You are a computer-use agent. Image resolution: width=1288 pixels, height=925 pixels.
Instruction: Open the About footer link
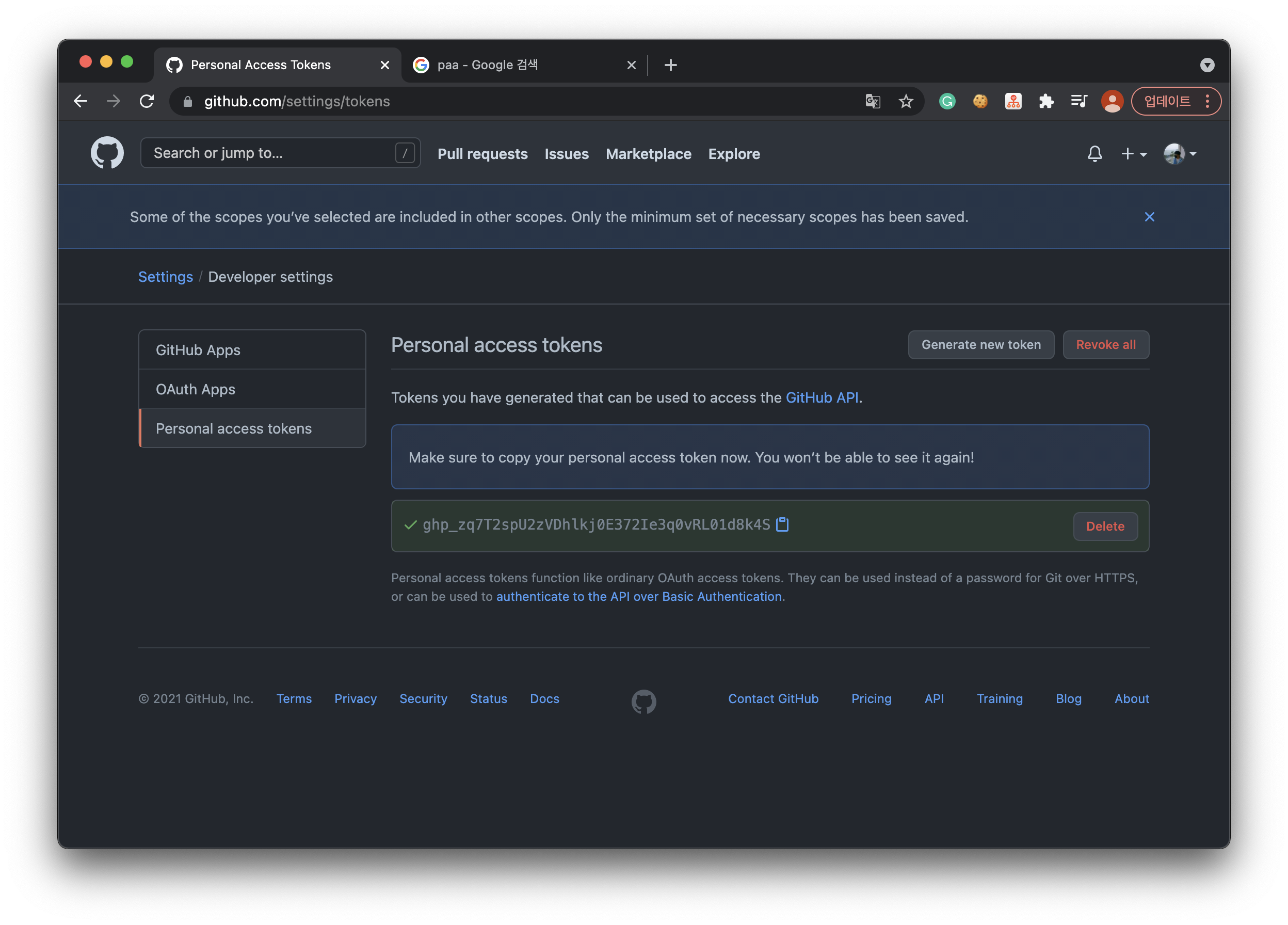point(1131,699)
